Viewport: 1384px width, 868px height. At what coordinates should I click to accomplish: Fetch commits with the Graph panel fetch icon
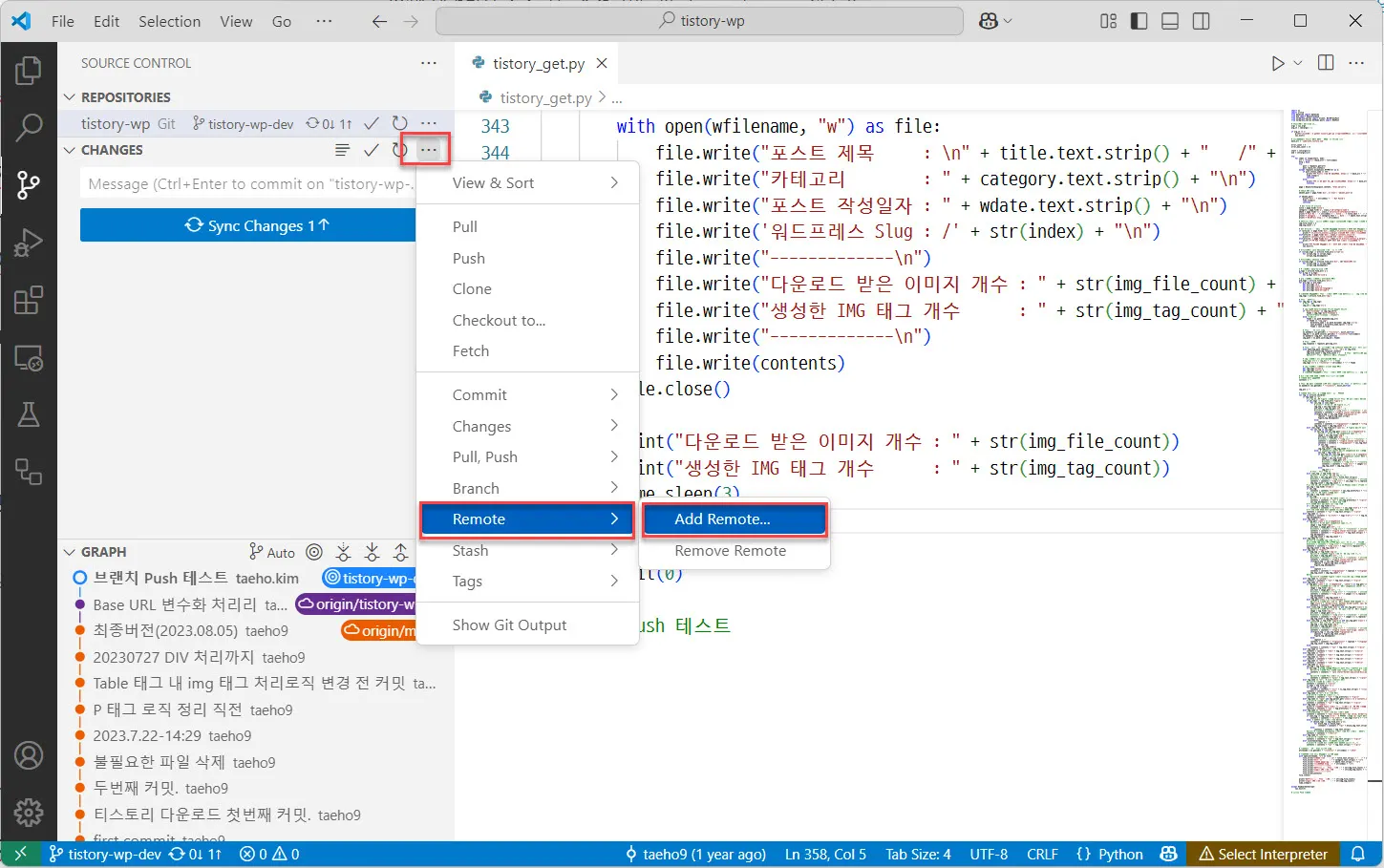click(343, 552)
